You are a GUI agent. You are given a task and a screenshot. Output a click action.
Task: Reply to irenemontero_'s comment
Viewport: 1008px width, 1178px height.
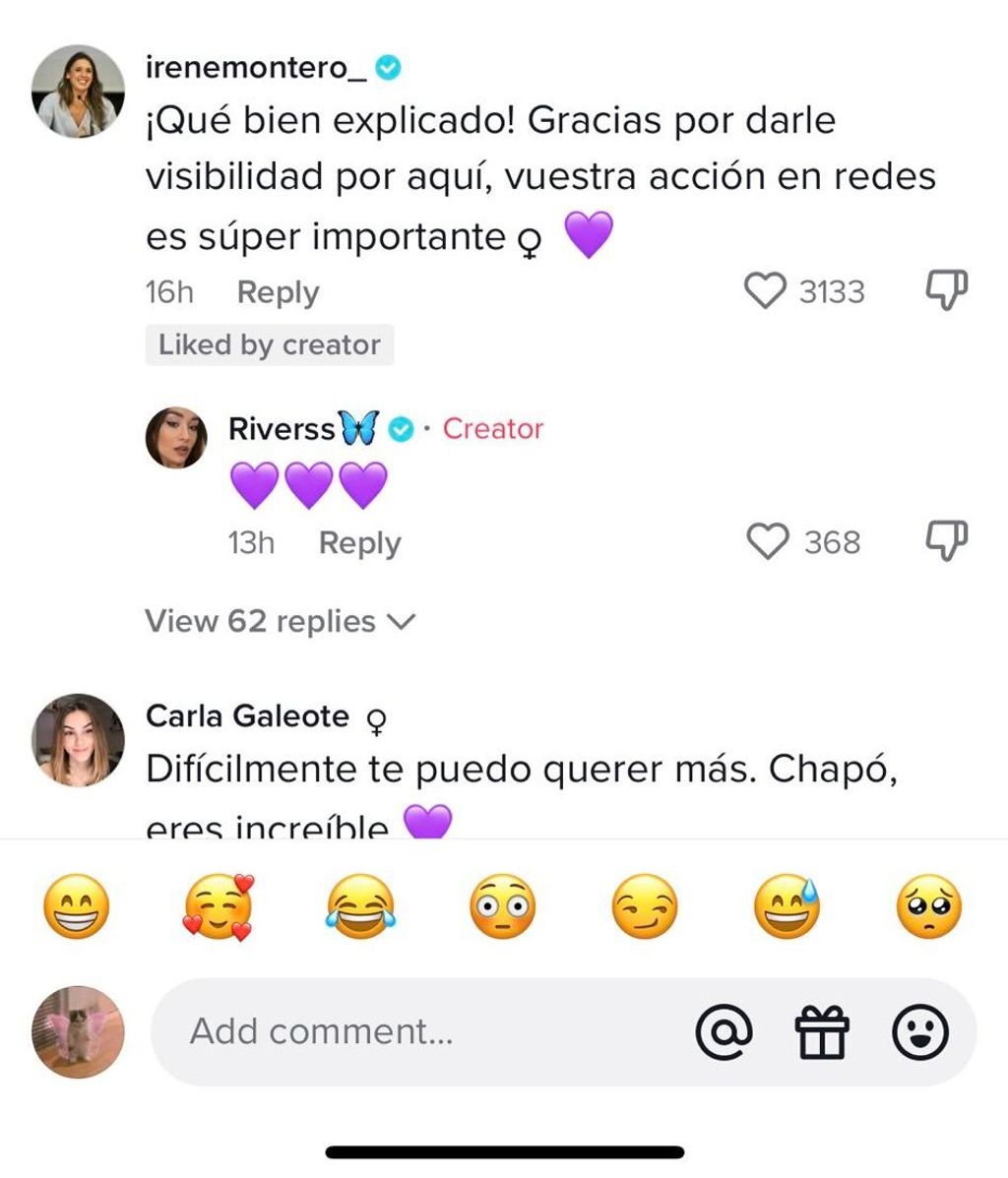[278, 292]
